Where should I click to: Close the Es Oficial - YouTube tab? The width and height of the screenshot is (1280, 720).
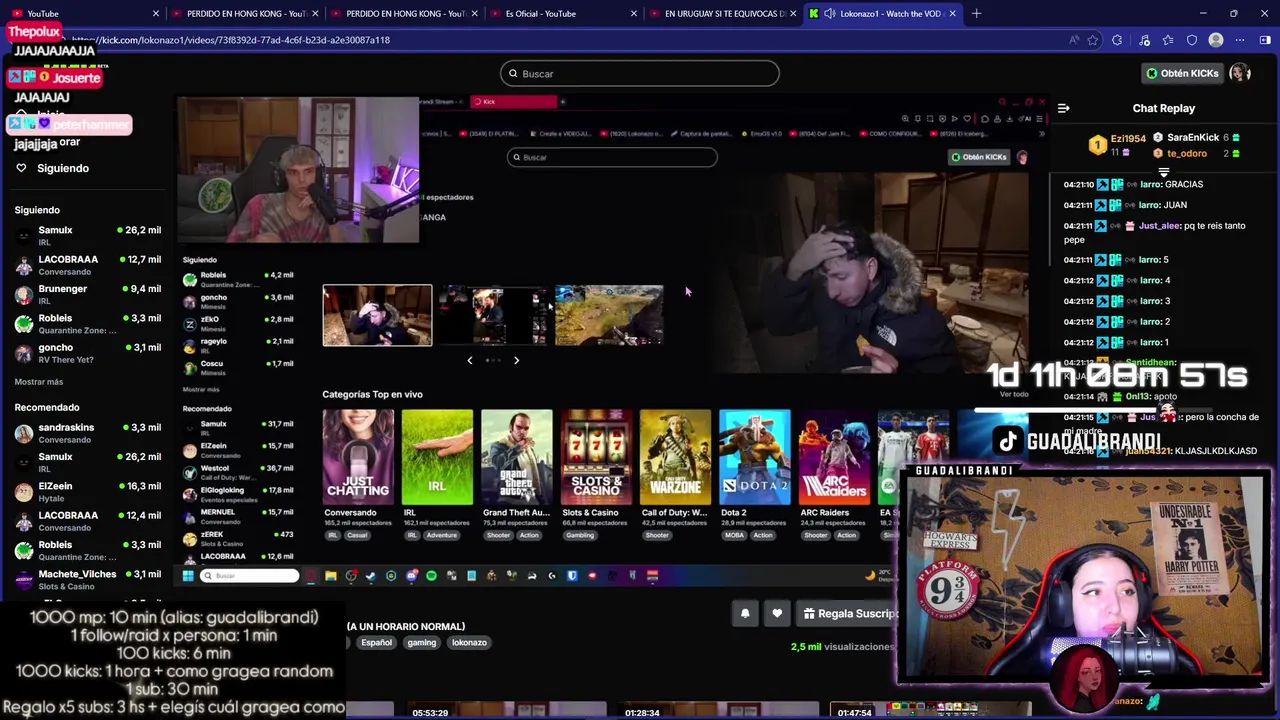click(x=634, y=14)
